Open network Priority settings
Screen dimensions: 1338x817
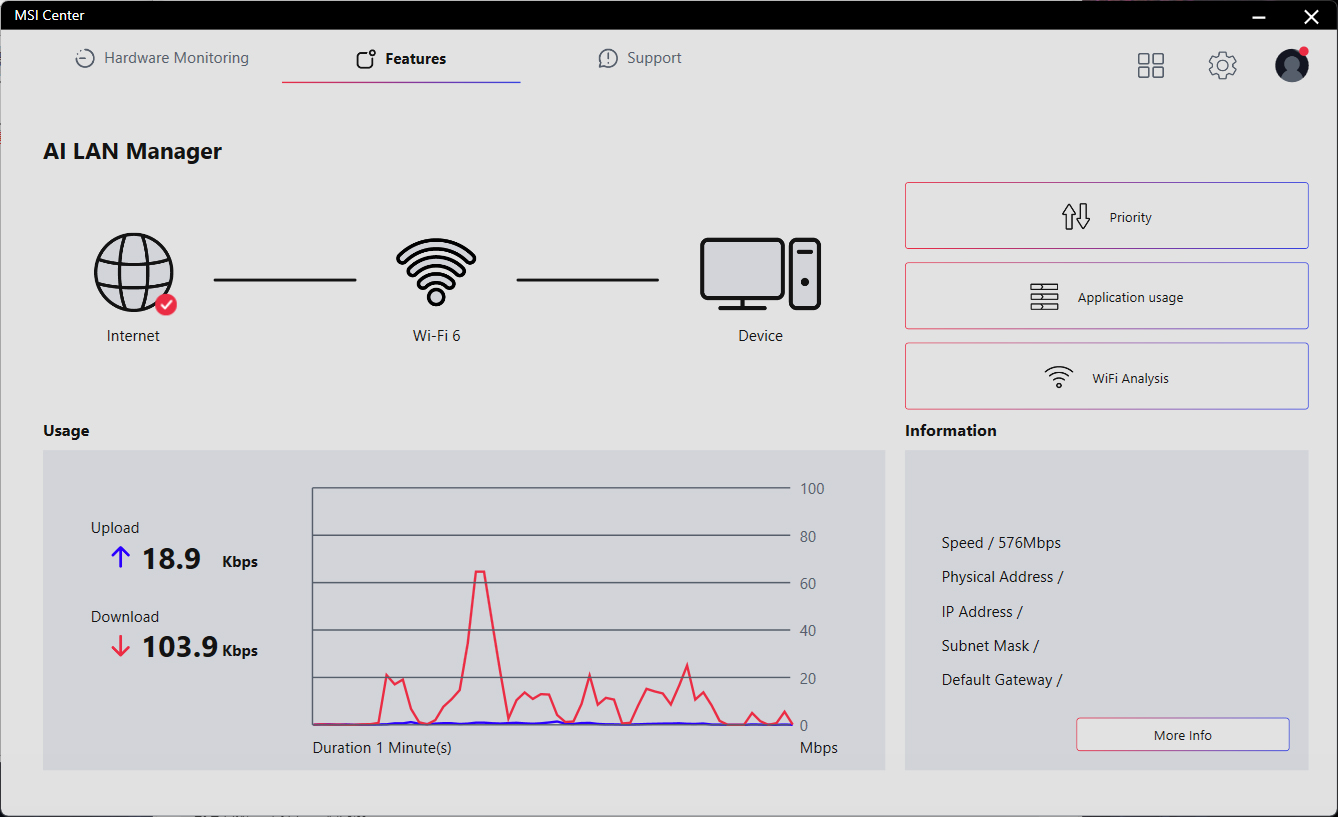[x=1106, y=215]
